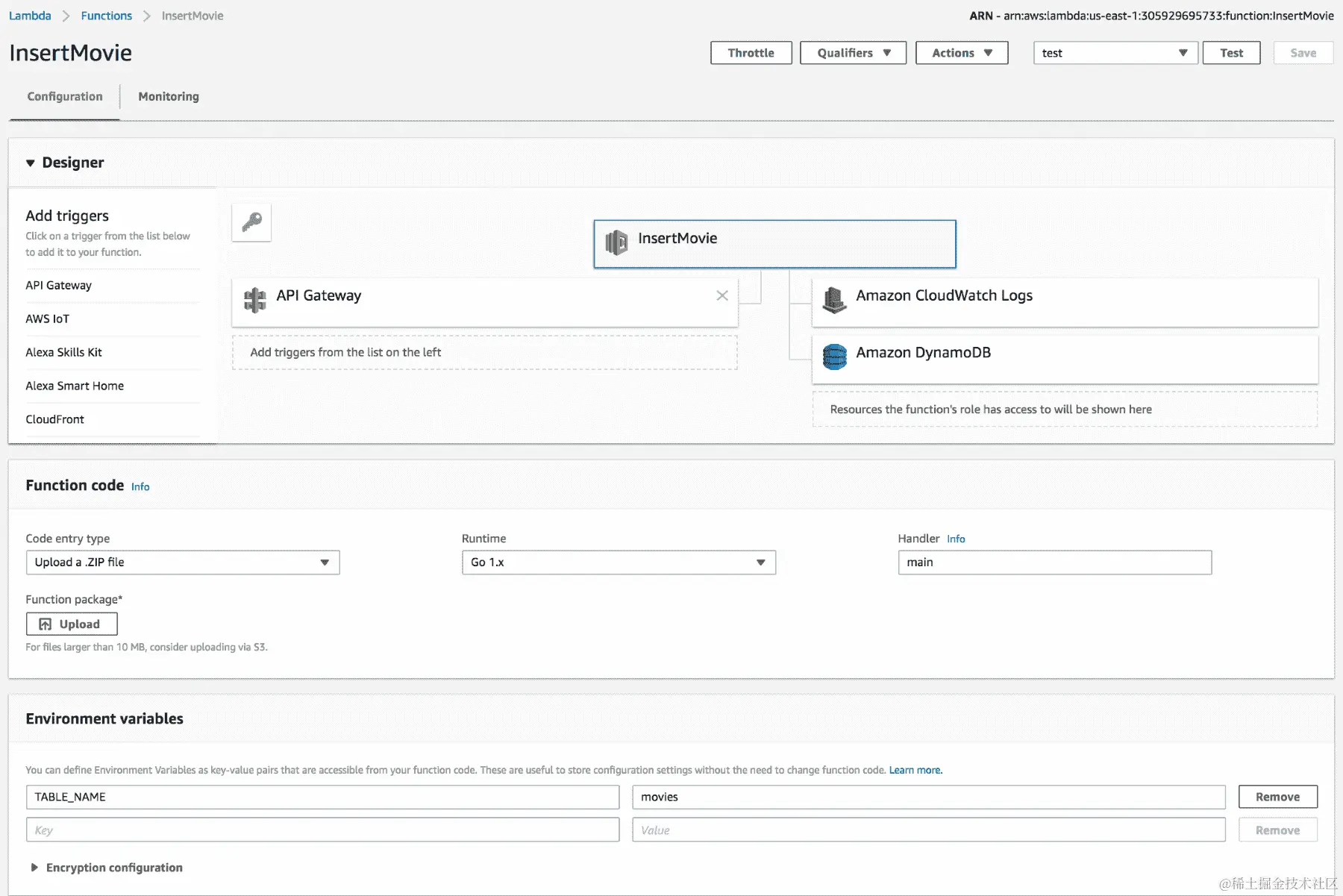Open the Runtime dropdown showing Go 1.x
This screenshot has height=896, width=1343.
(619, 563)
